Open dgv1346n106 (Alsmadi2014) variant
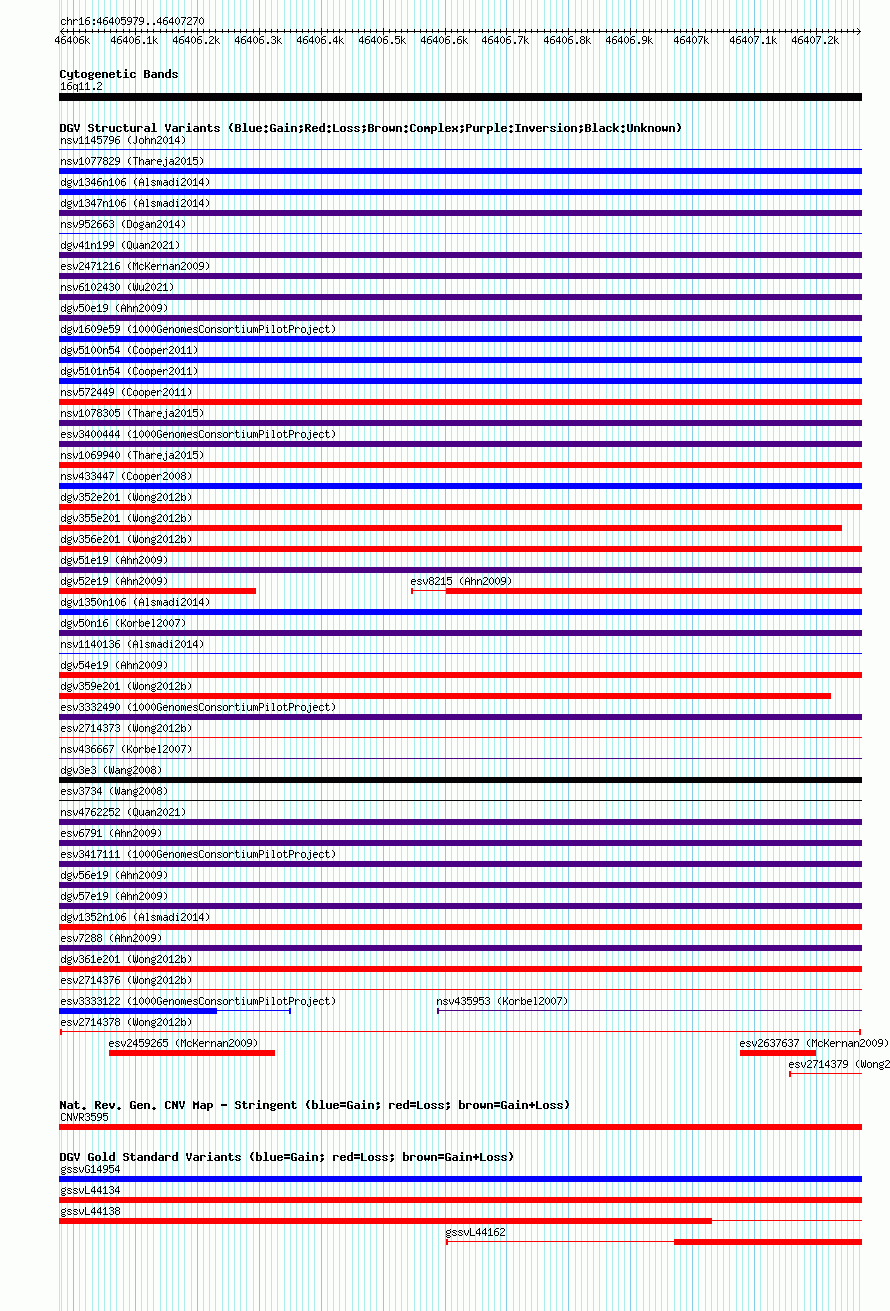Screen dimensions: 890x1311 point(135,182)
